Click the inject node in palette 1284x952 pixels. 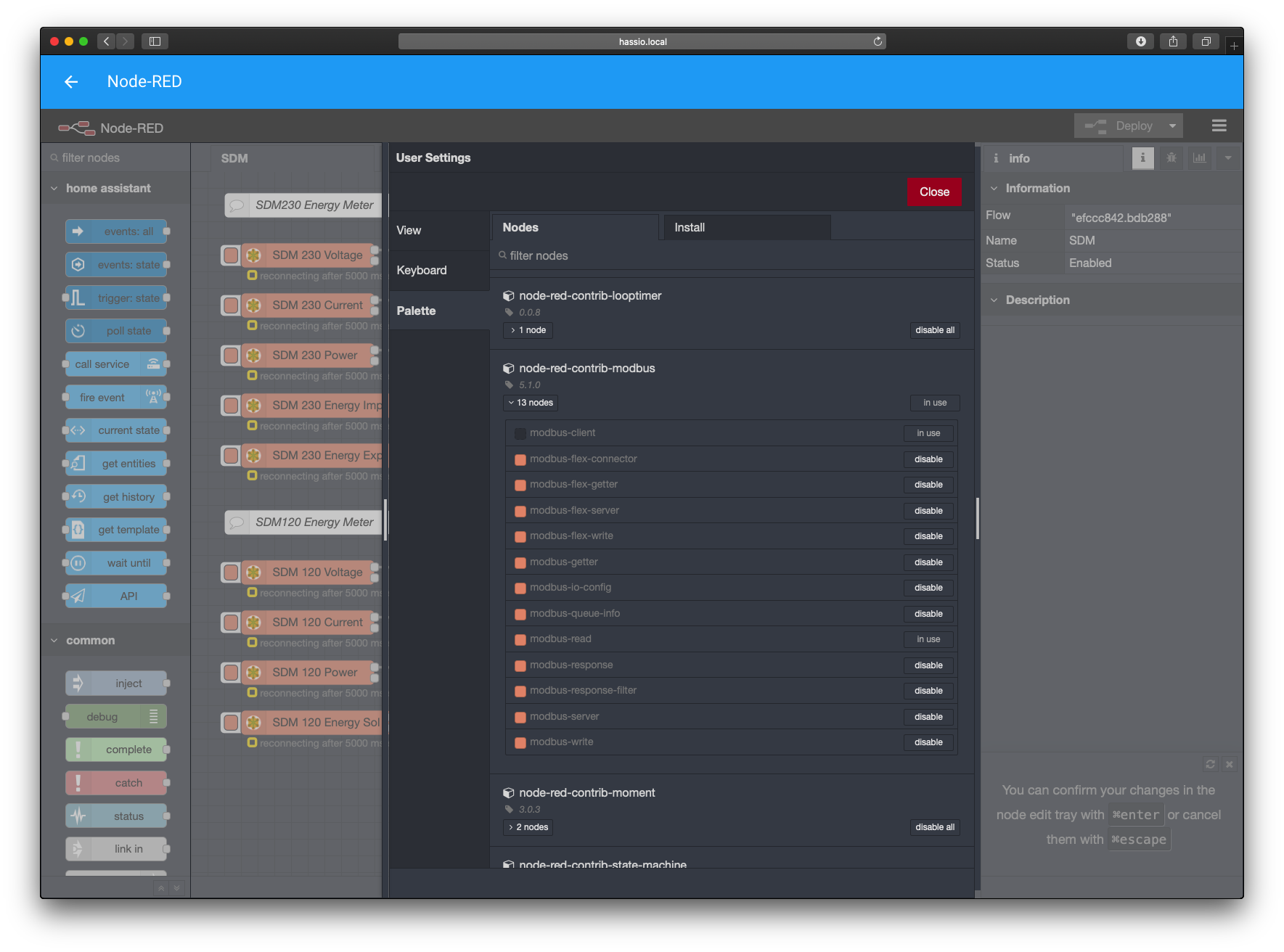pos(116,684)
